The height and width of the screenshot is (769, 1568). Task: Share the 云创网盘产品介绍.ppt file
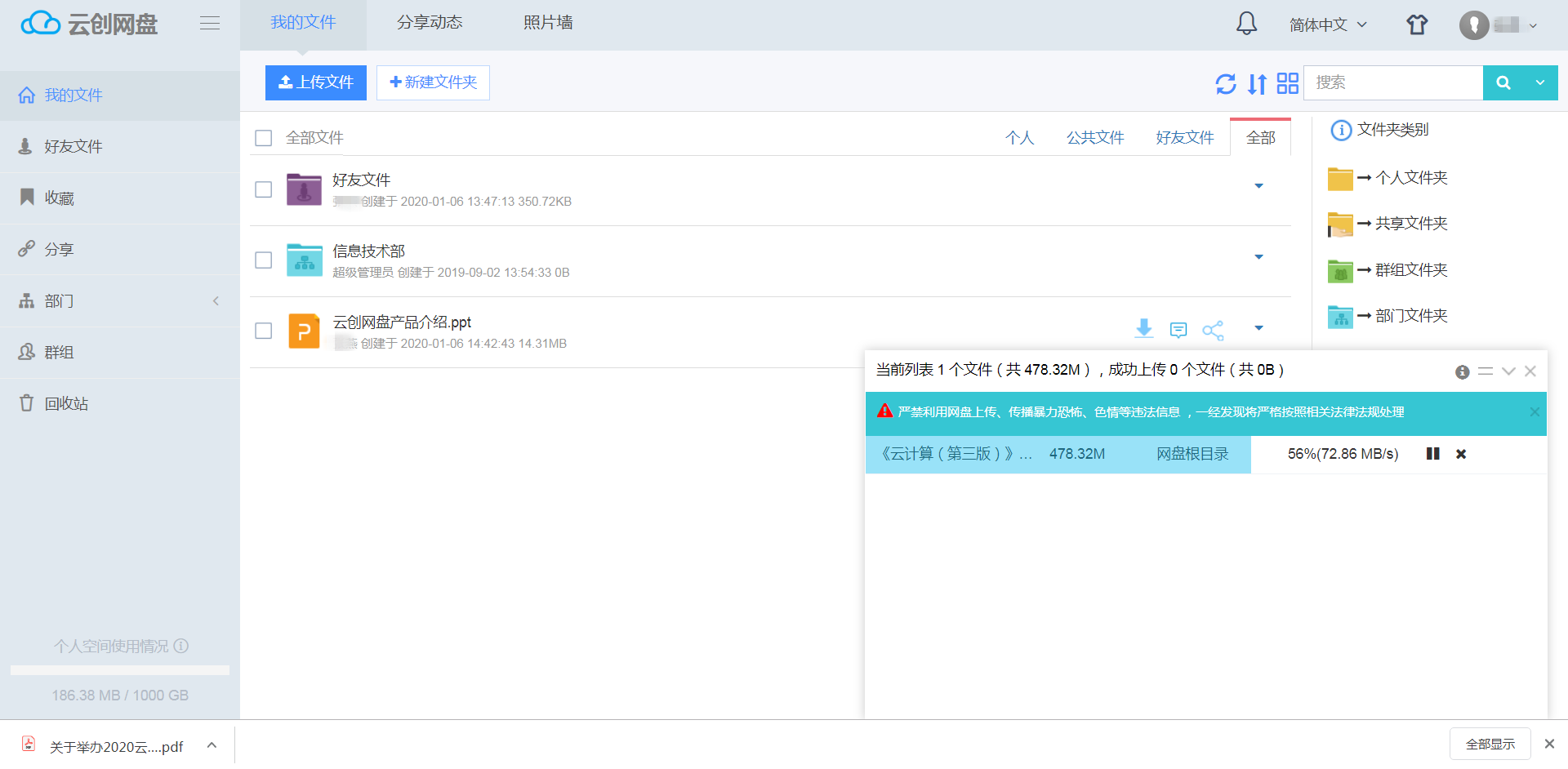pyautogui.click(x=1213, y=330)
